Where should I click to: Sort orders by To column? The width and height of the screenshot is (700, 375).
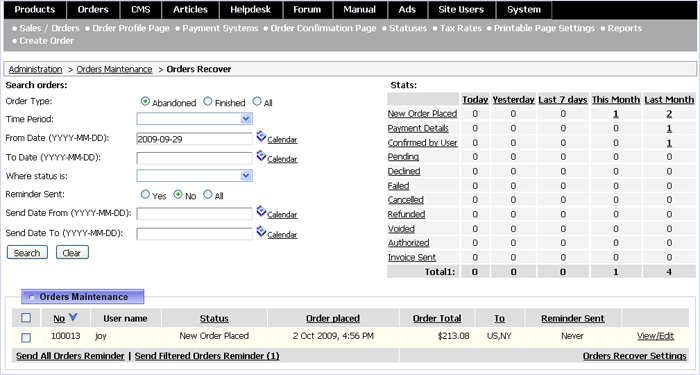click(x=500, y=318)
